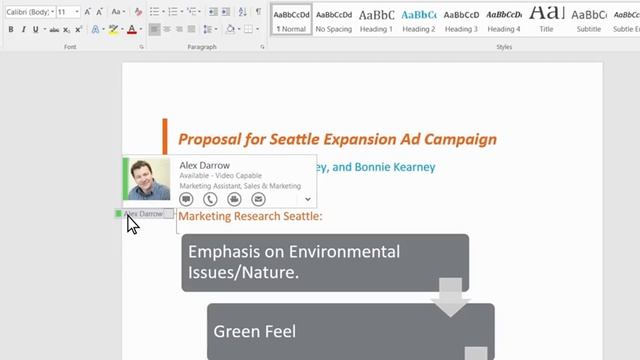Apply paragraph shading paint bucket

point(231,29)
